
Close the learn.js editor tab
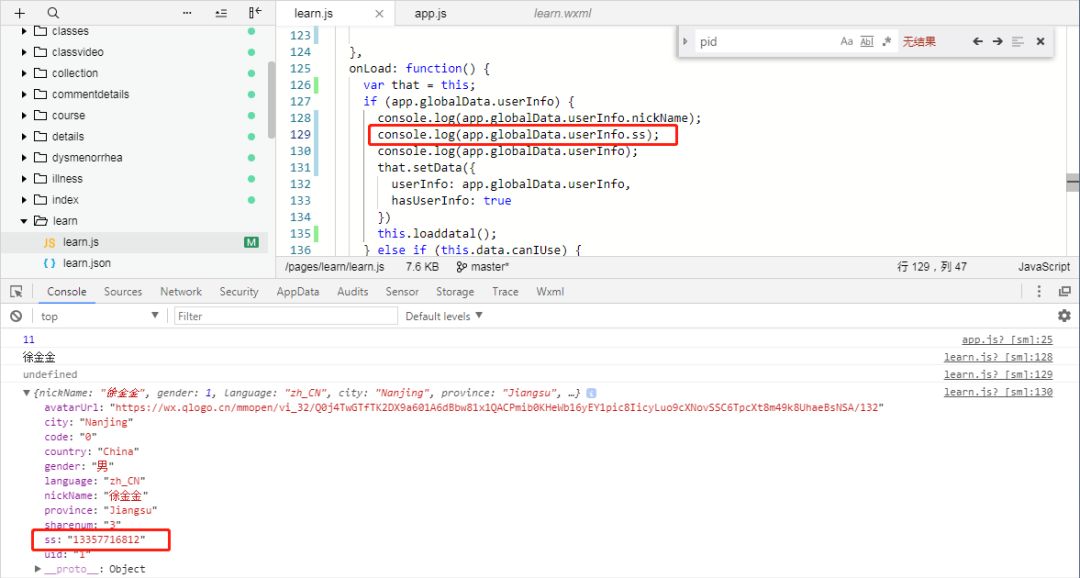tap(380, 14)
